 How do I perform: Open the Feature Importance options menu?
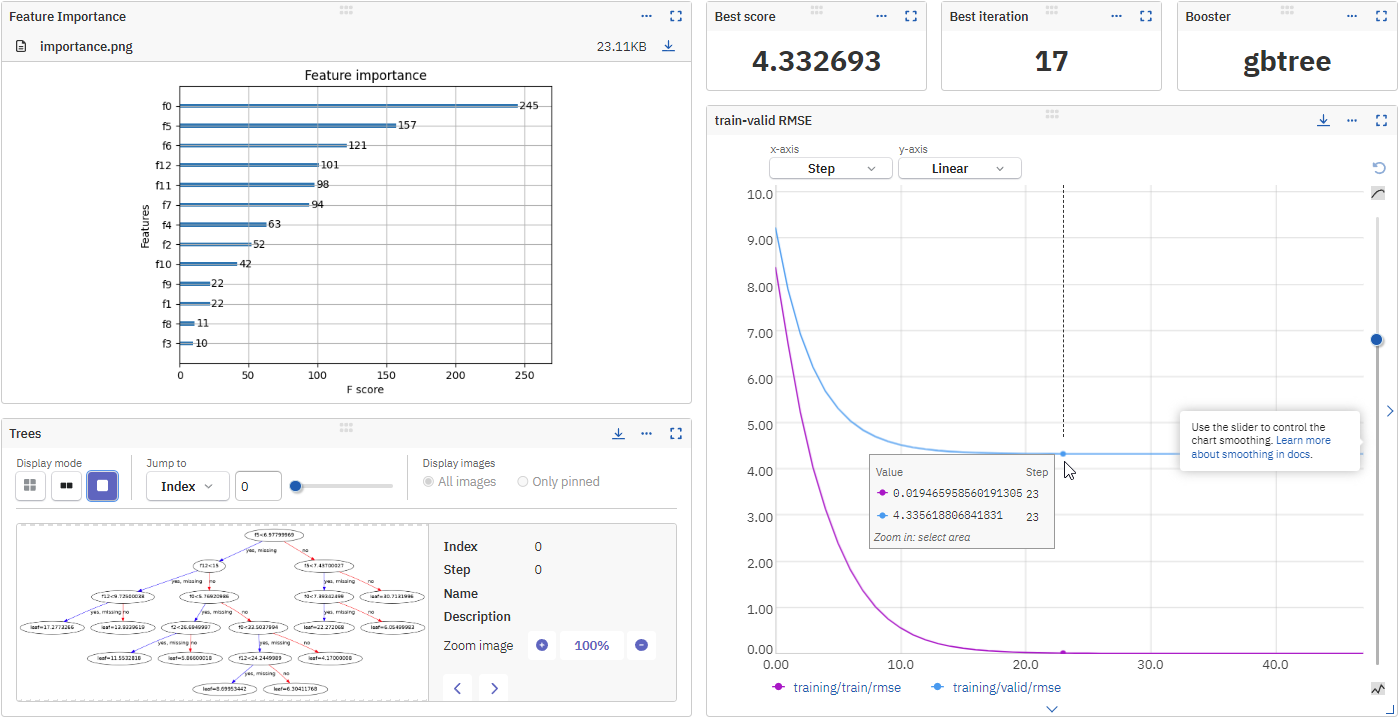click(x=646, y=15)
